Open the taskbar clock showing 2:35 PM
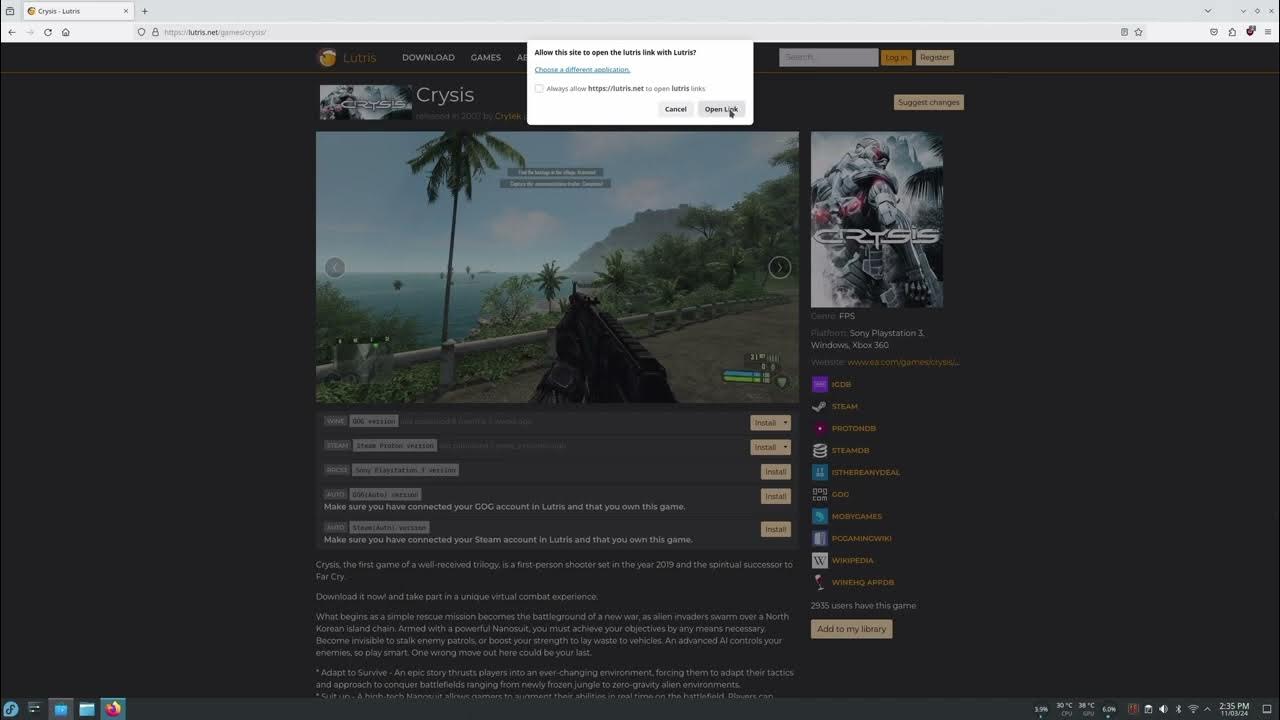Image resolution: width=1280 pixels, height=720 pixels. (1234, 709)
